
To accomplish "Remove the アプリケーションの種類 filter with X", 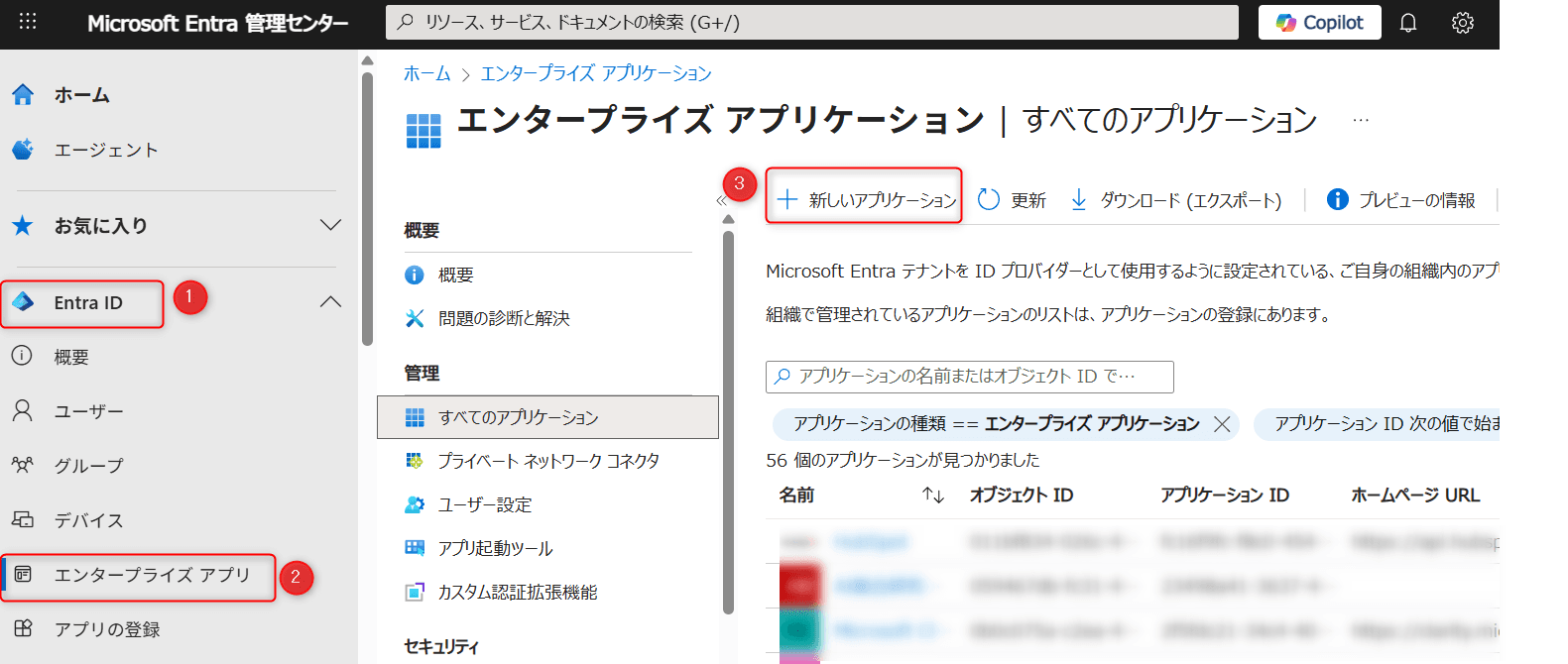I will tap(1222, 424).
